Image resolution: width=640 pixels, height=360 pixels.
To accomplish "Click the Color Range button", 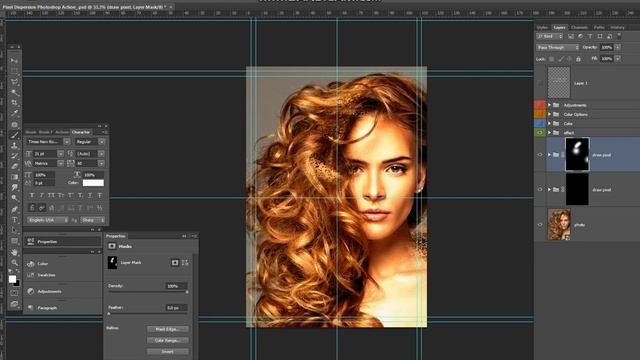I will (168, 340).
